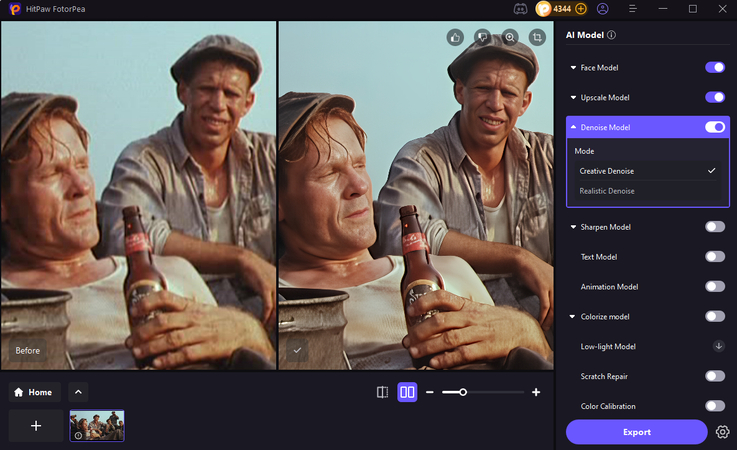This screenshot has height=450, width=737.
Task: Click the Denoise Model label
Action: 605,127
